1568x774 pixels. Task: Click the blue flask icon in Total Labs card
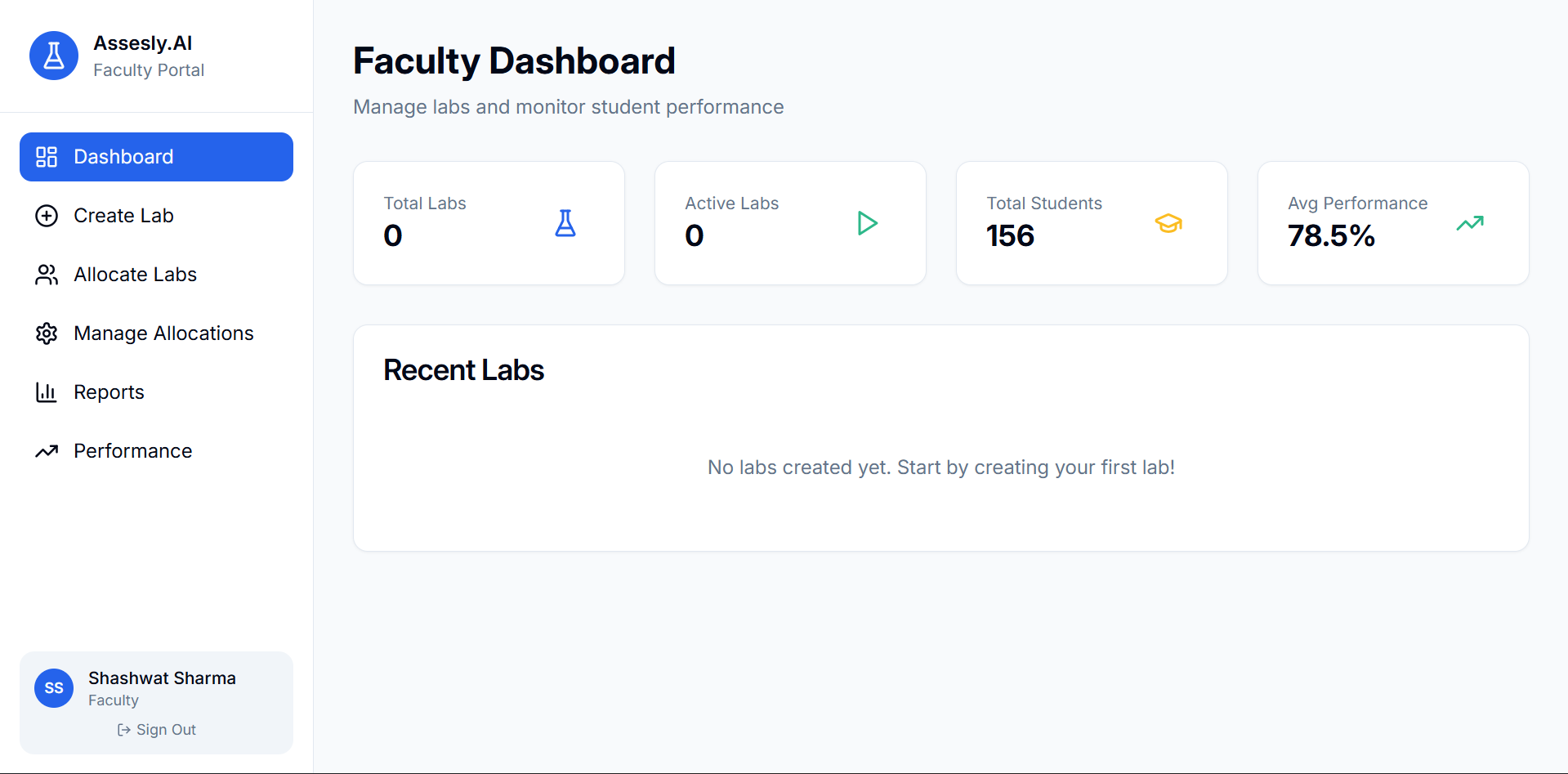(565, 223)
